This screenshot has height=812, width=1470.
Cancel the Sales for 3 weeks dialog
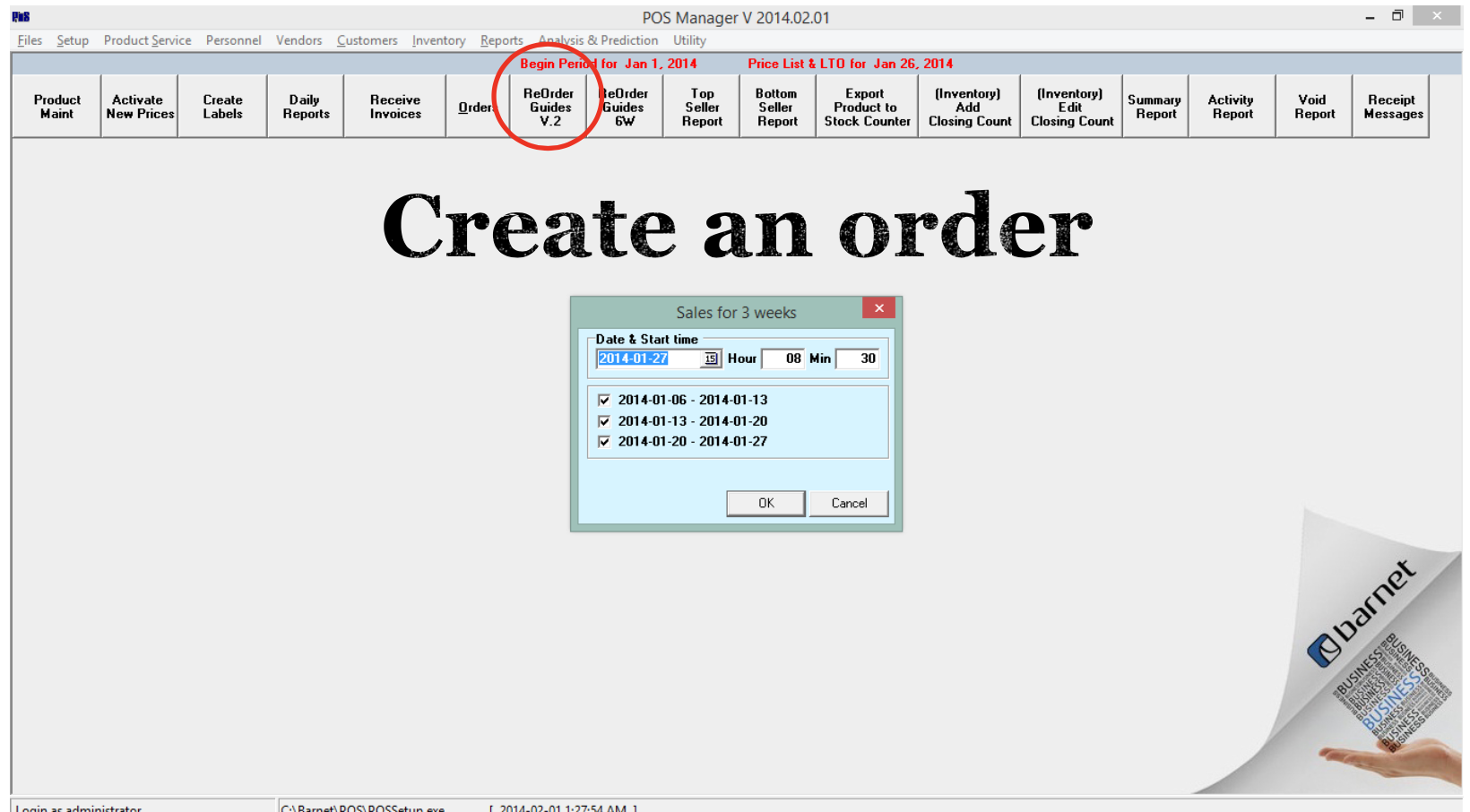[x=848, y=504]
